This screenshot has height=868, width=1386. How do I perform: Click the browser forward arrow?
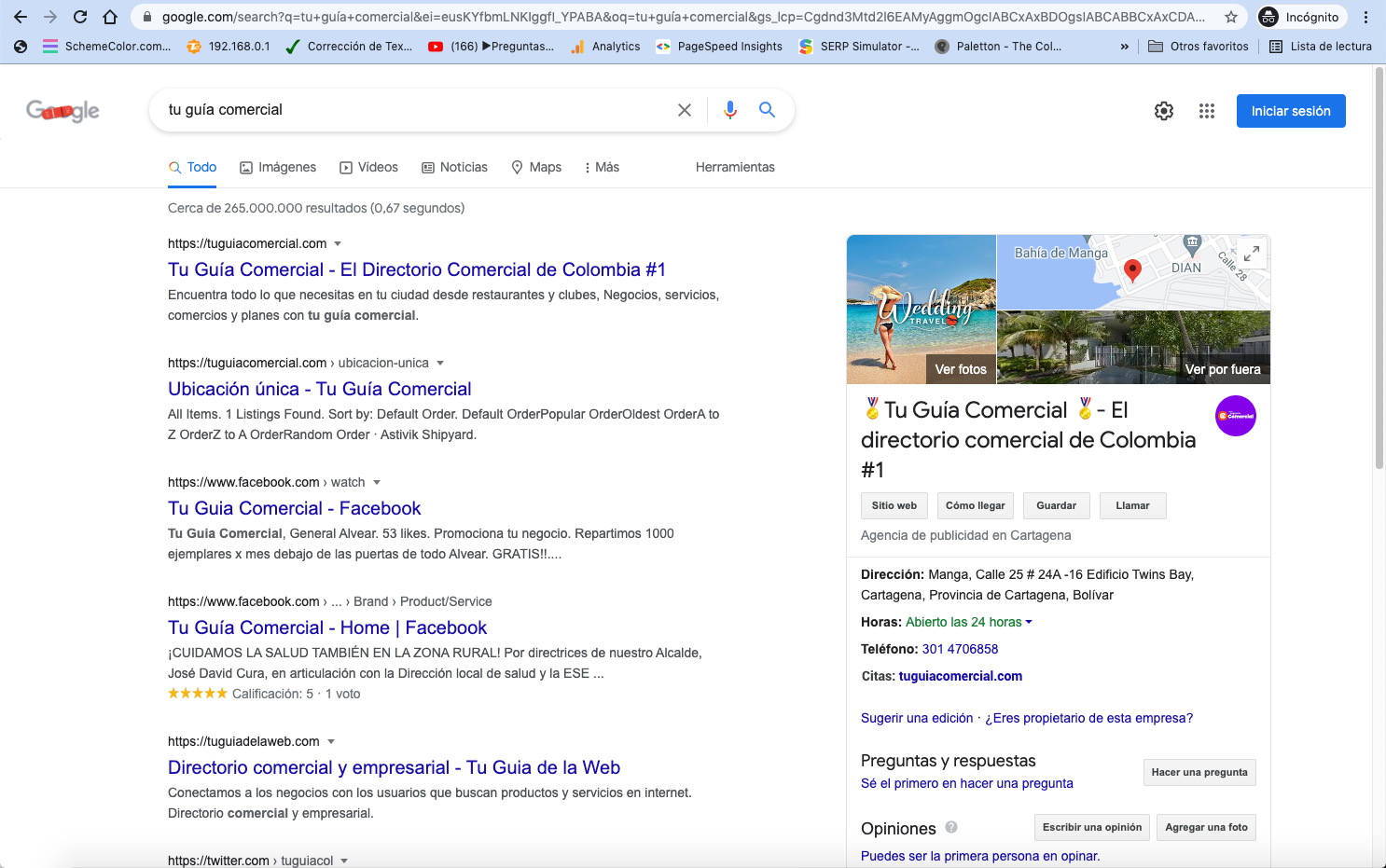(50, 17)
